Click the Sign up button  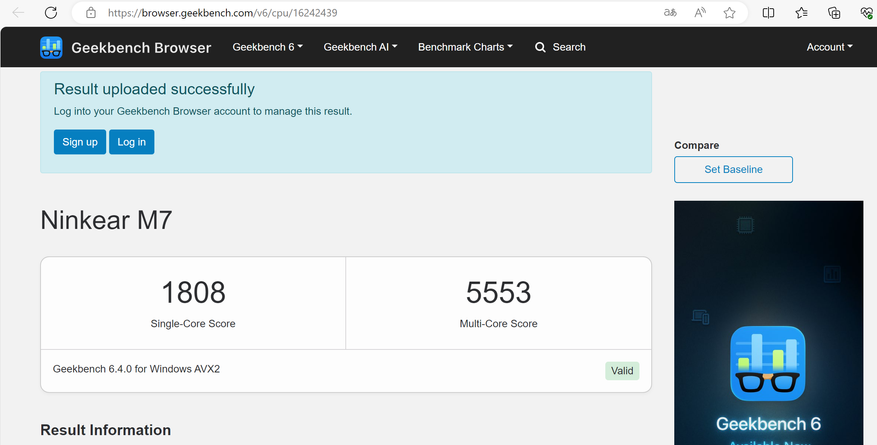[x=80, y=142]
